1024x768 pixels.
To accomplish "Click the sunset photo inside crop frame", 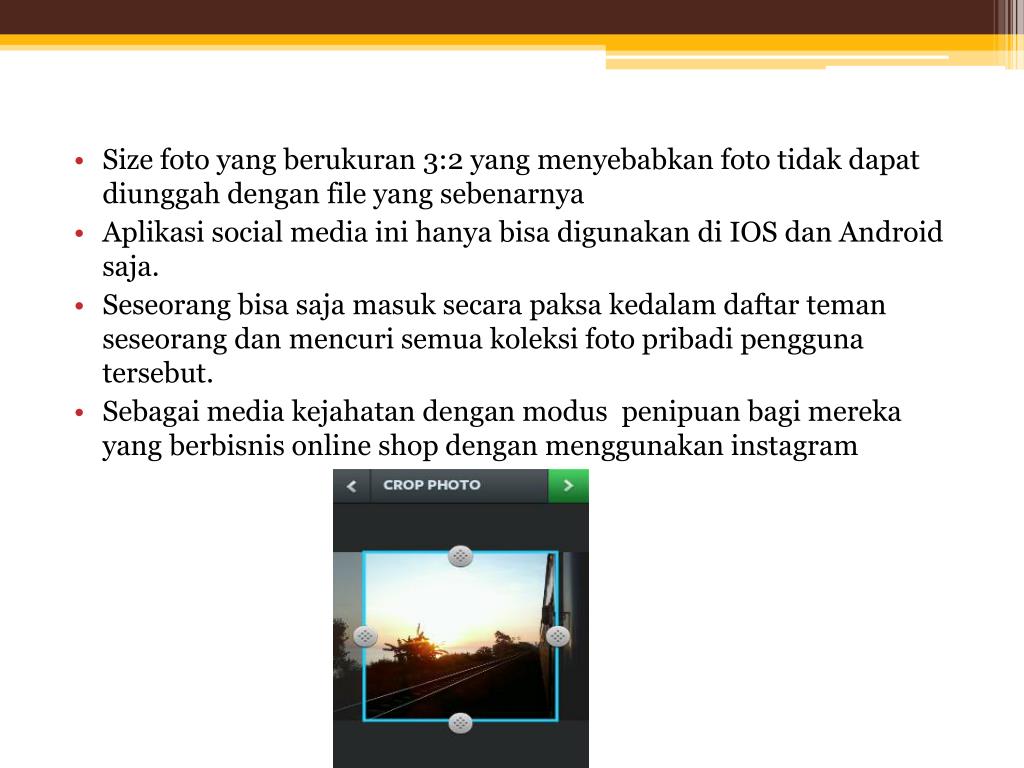I will tap(460, 637).
